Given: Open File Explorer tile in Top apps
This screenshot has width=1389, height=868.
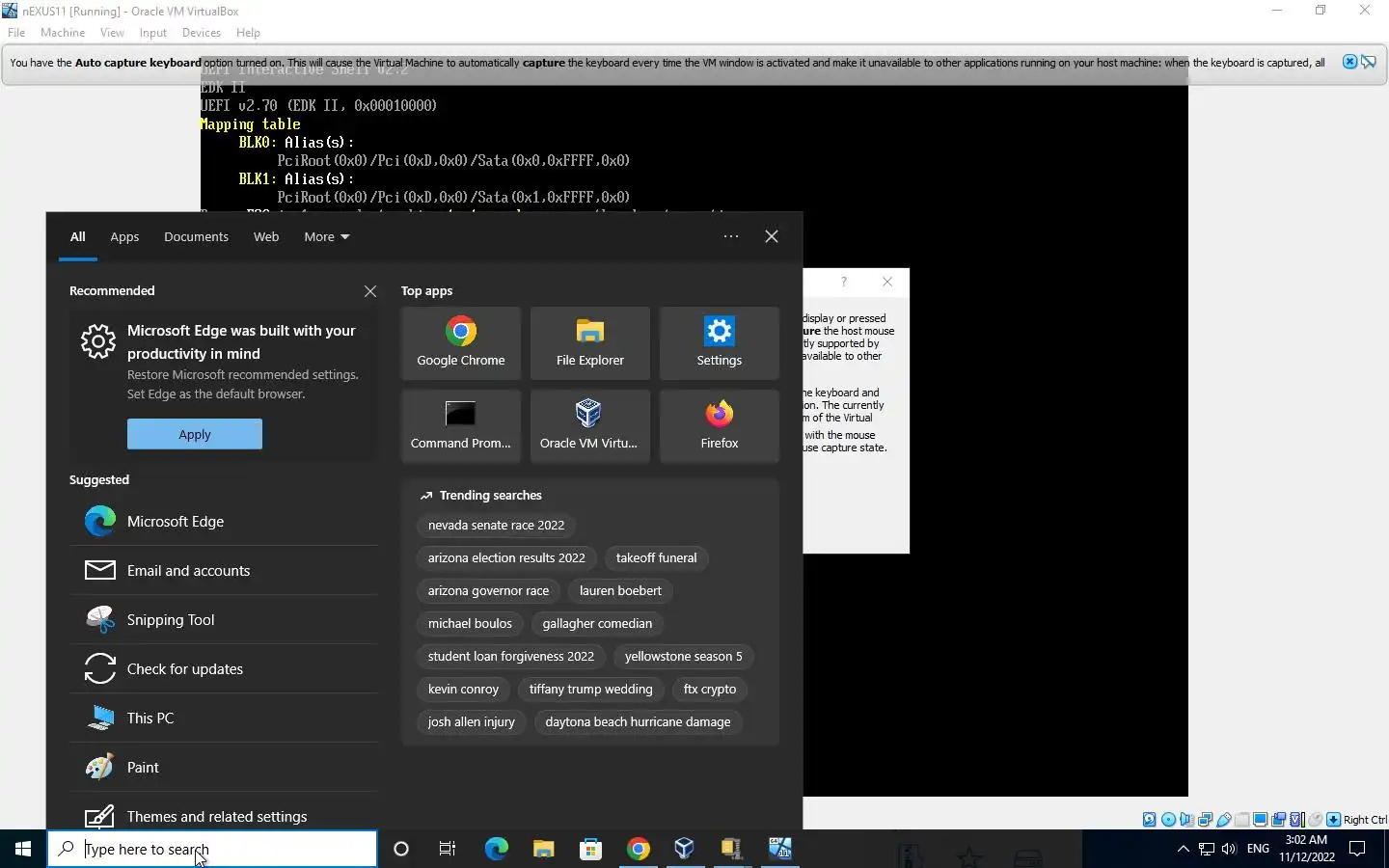Looking at the screenshot, I should click(590, 342).
